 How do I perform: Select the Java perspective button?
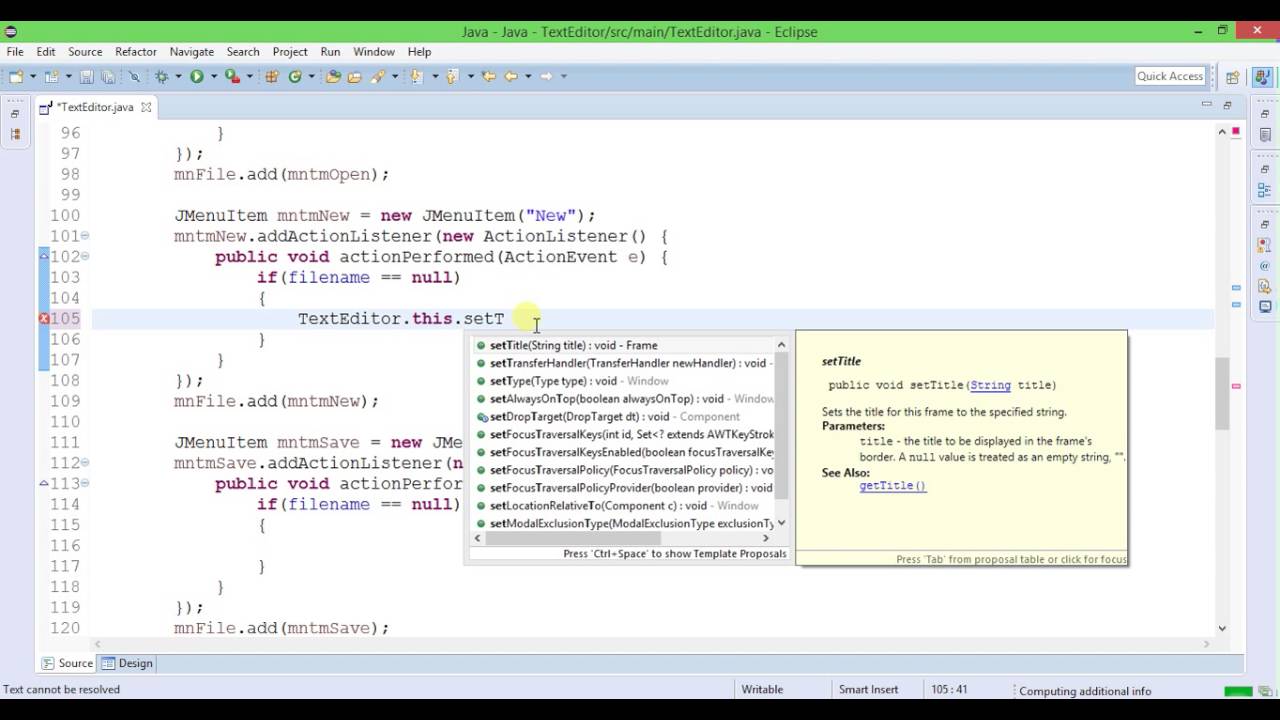[1261, 76]
